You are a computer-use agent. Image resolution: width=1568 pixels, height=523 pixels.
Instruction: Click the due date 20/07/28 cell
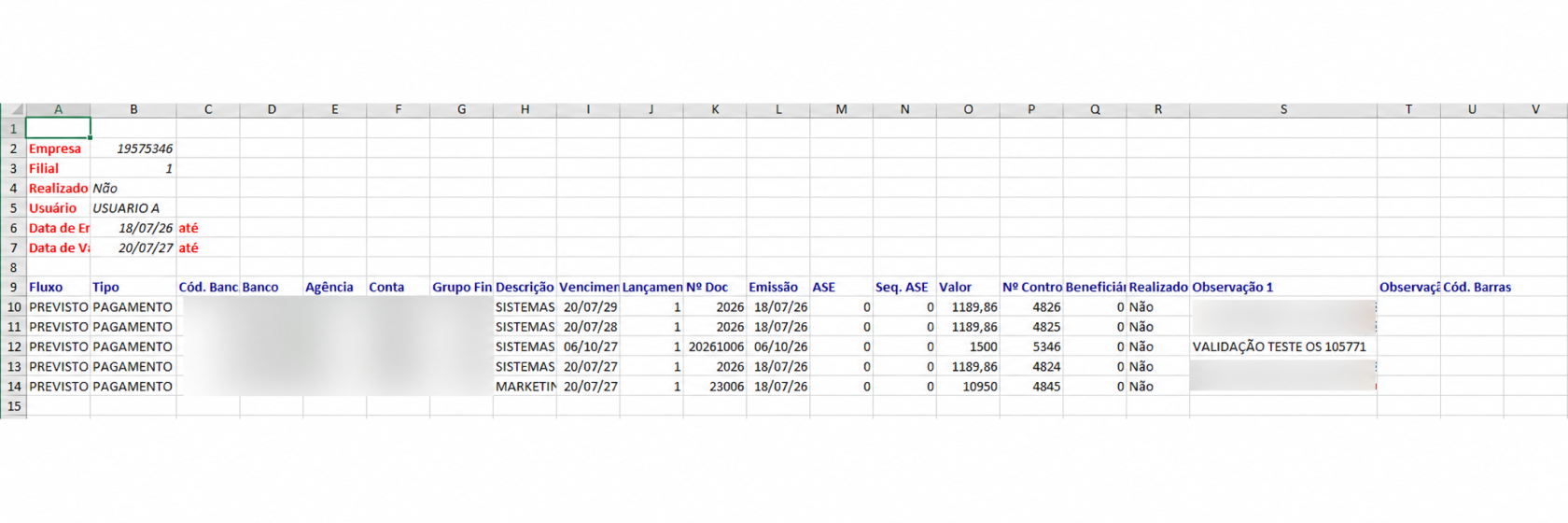tap(589, 327)
